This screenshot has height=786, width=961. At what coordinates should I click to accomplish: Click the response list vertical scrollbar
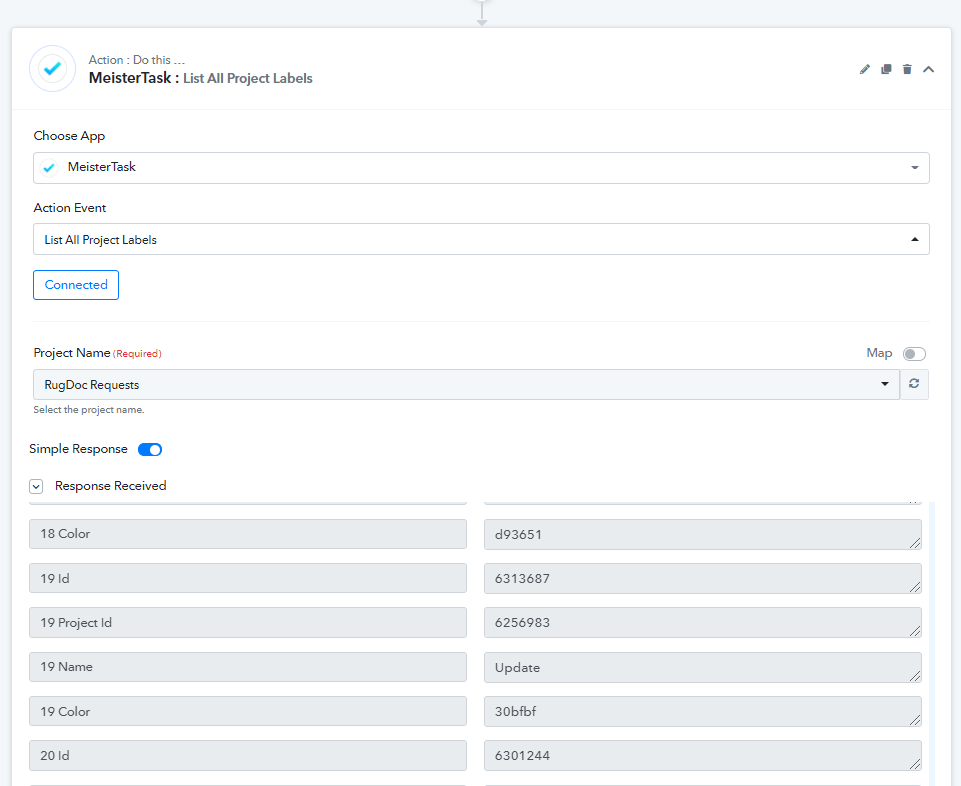click(932, 644)
